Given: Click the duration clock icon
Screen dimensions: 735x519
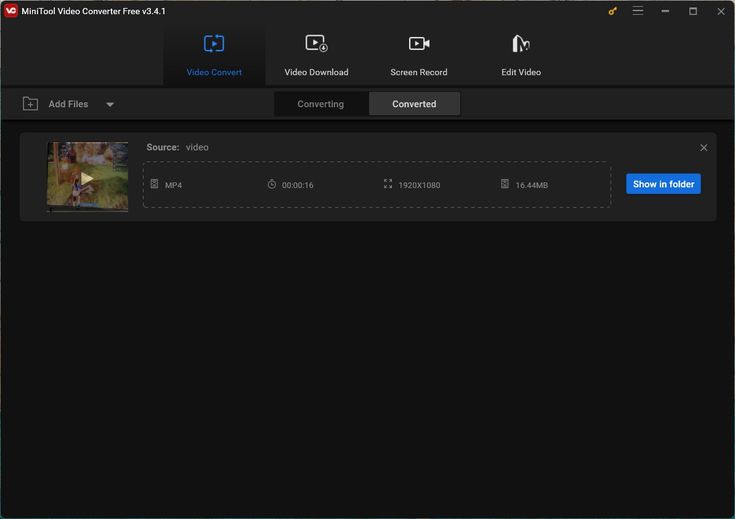Looking at the screenshot, I should 271,184.
